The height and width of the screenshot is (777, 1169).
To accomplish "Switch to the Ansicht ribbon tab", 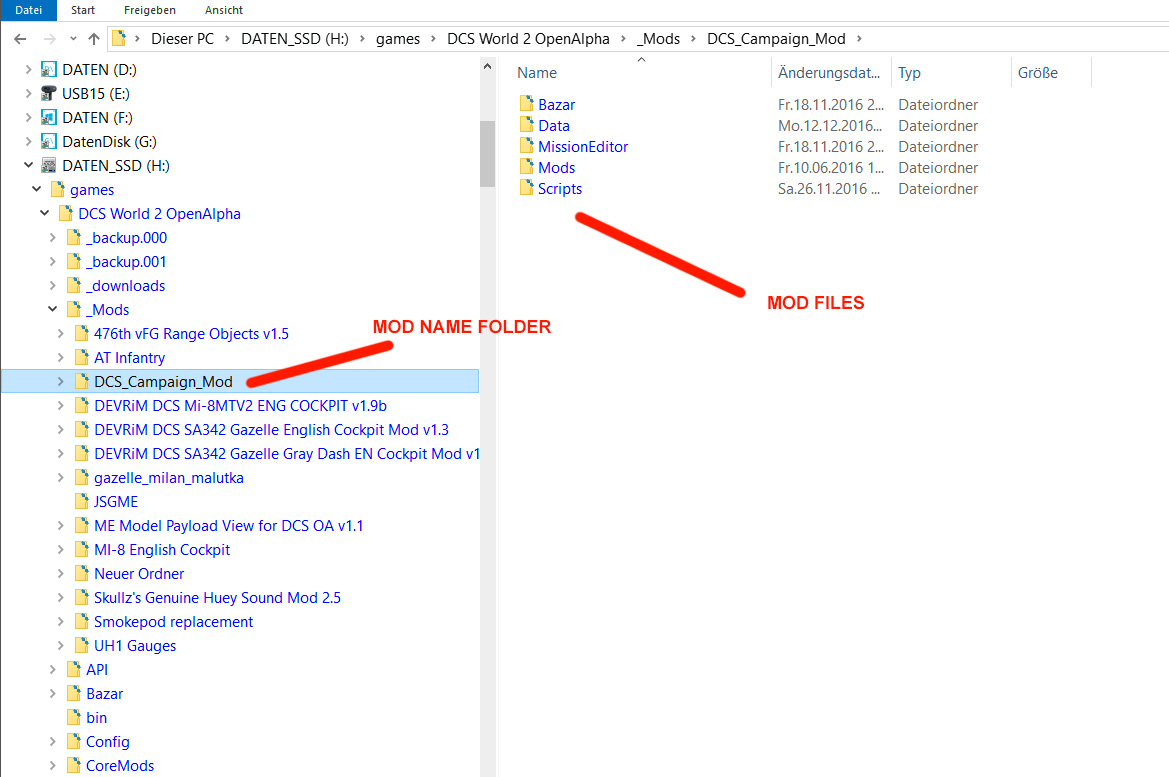I will pyautogui.click(x=223, y=10).
